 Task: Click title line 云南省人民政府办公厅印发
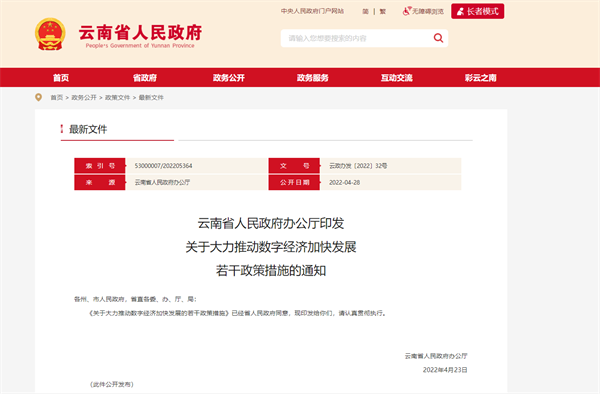tap(271, 223)
